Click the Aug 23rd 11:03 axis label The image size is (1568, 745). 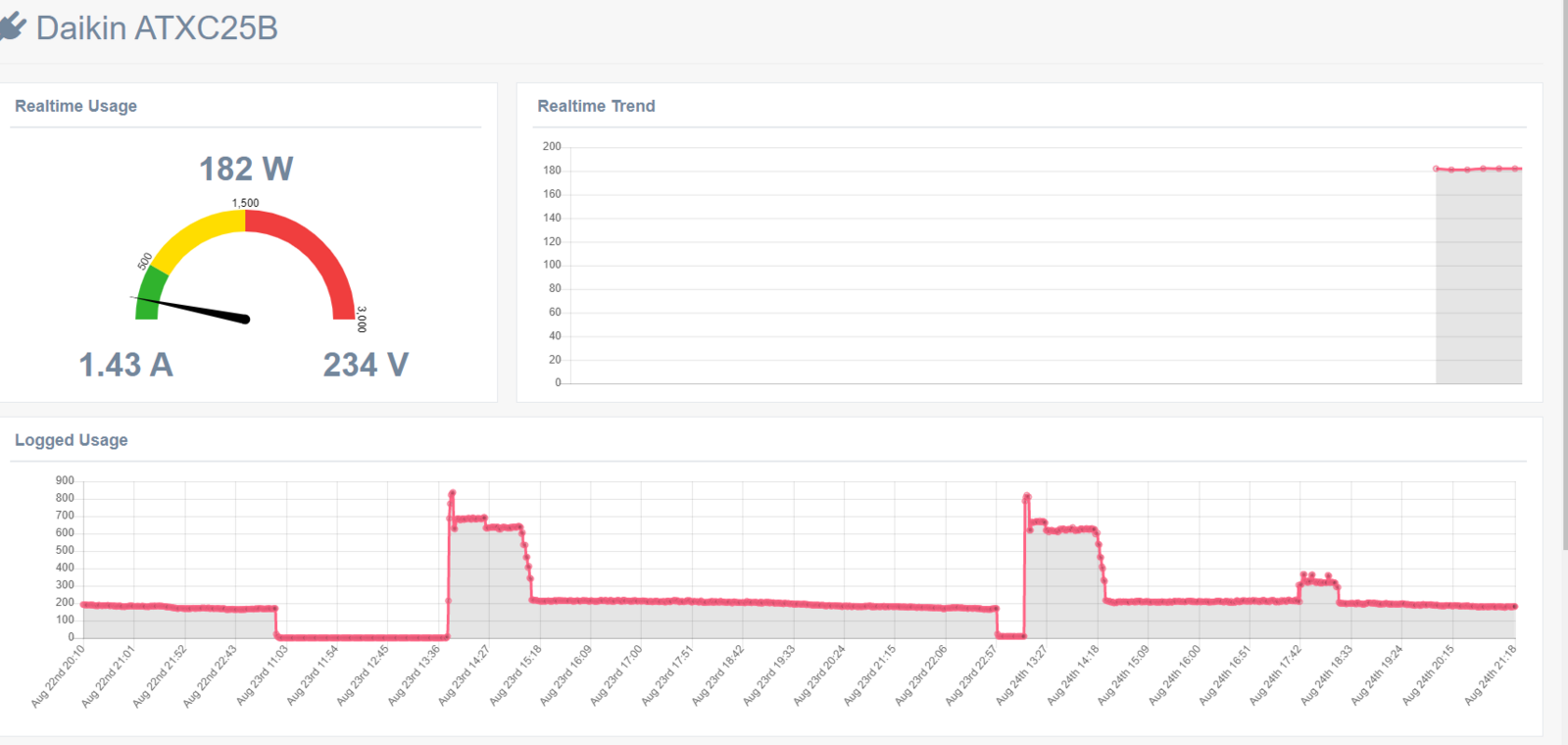pyautogui.click(x=263, y=675)
